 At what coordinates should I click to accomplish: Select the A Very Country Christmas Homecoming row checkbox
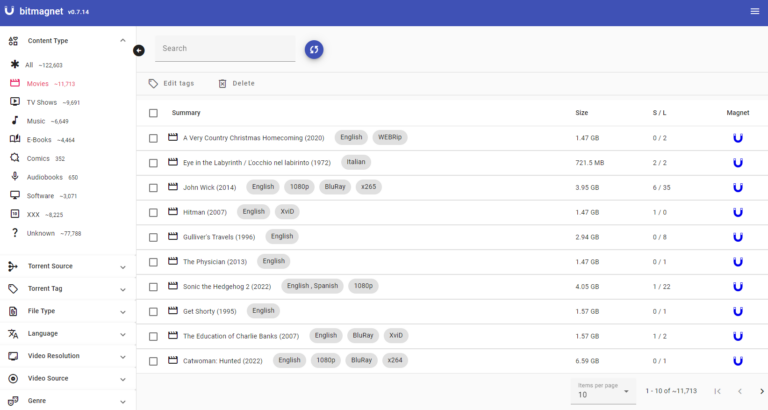[153, 138]
